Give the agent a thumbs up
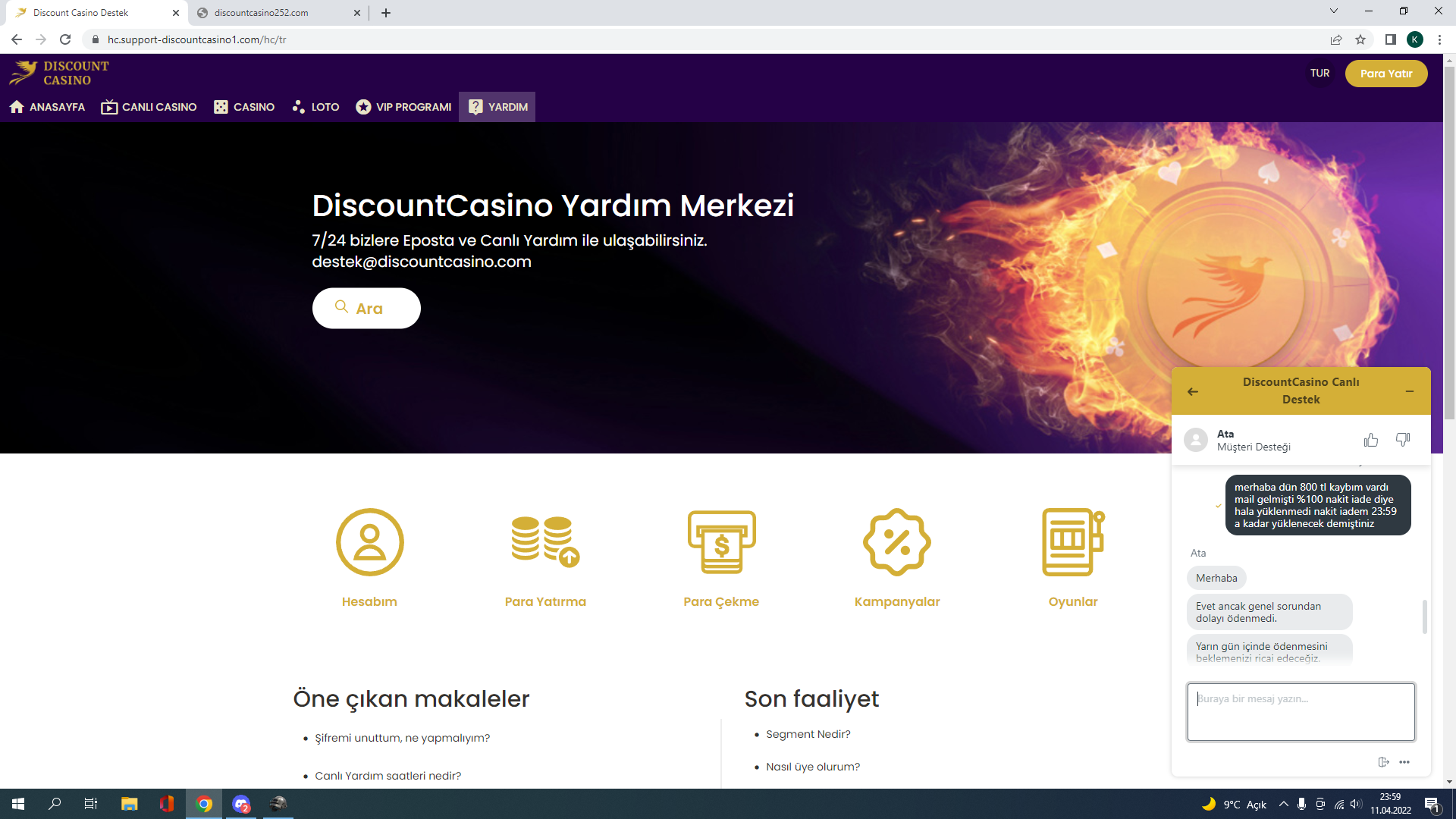Image resolution: width=1456 pixels, height=819 pixels. (x=1370, y=440)
